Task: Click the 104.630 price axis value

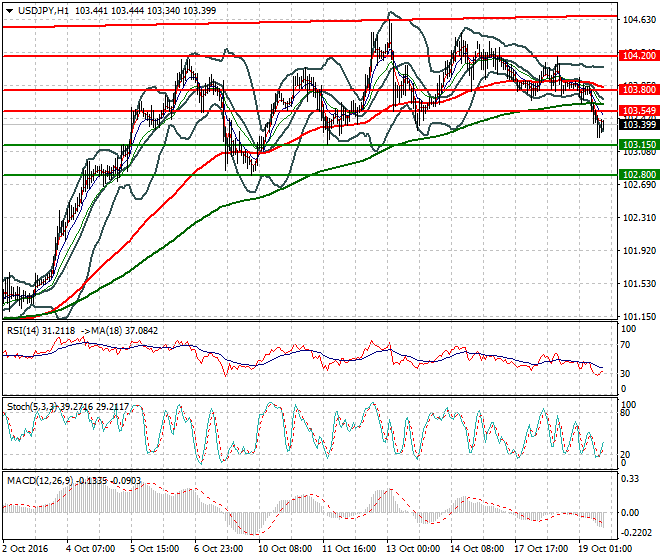Action: pyautogui.click(x=639, y=20)
